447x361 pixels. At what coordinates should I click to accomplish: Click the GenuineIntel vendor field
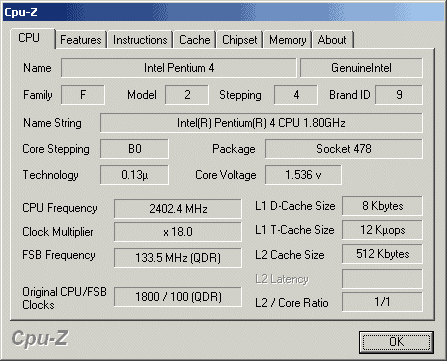[361, 68]
